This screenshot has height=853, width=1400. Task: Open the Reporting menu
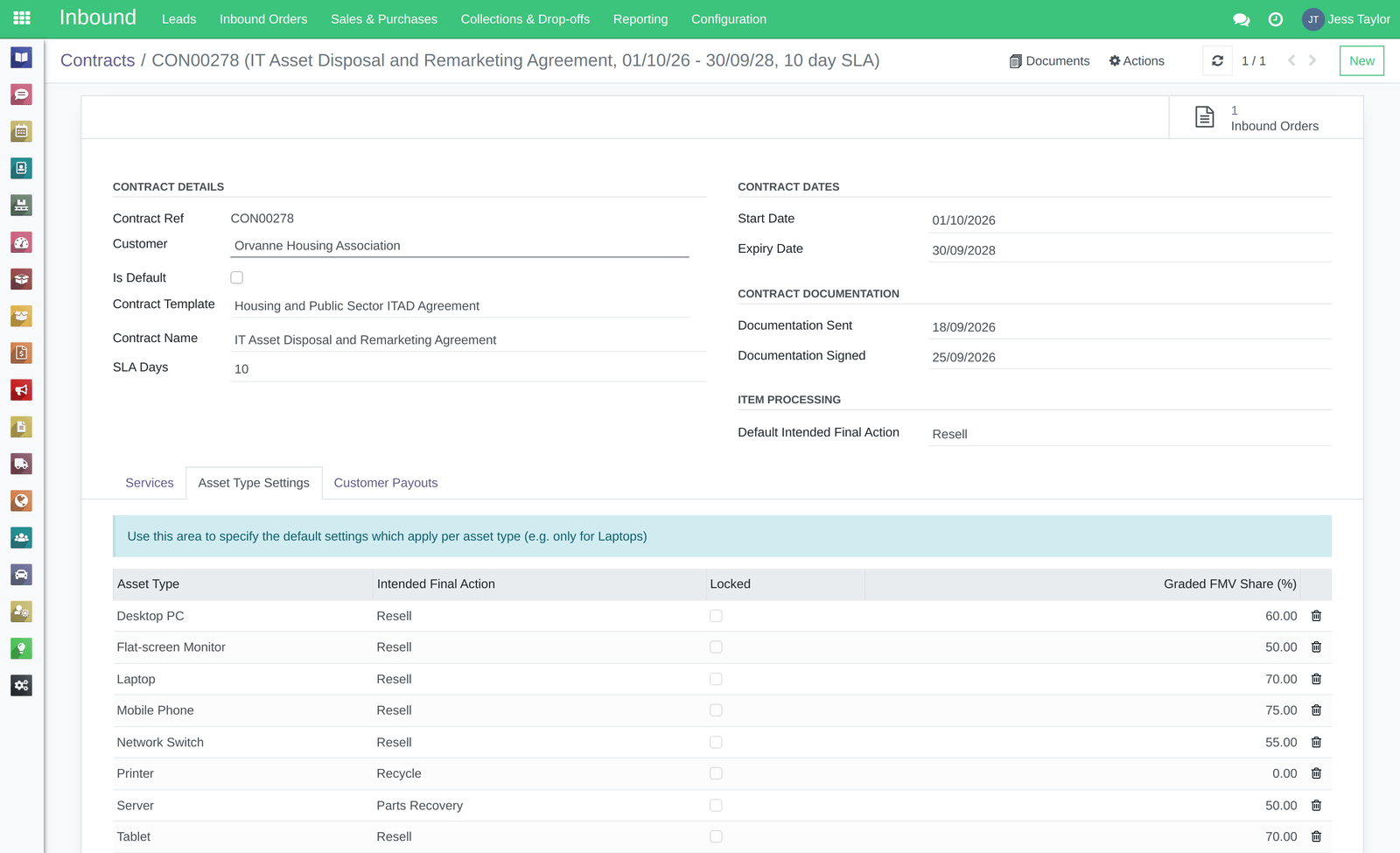pos(640,19)
